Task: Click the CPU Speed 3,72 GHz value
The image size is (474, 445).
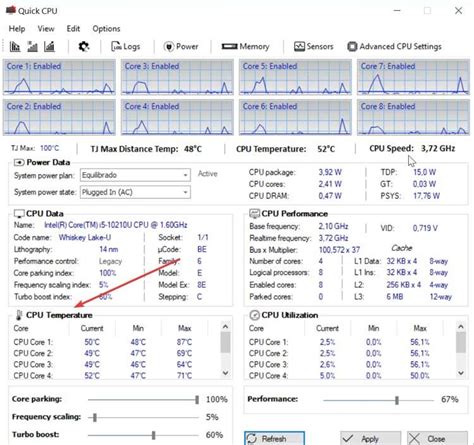Action: (x=438, y=148)
